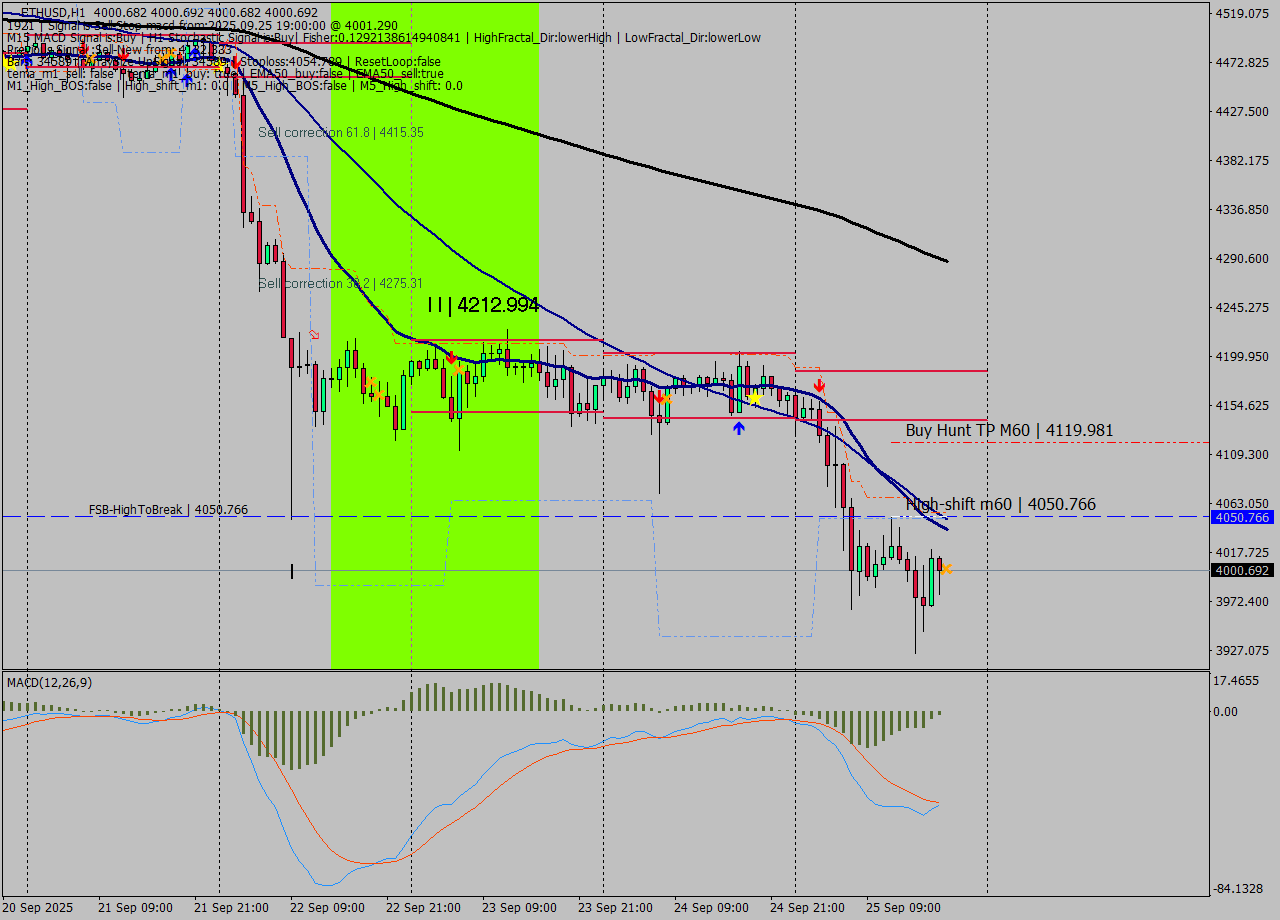Click the FSB-HighToBreak 4050.766 label
This screenshot has height=920, width=1280.
tap(168, 510)
